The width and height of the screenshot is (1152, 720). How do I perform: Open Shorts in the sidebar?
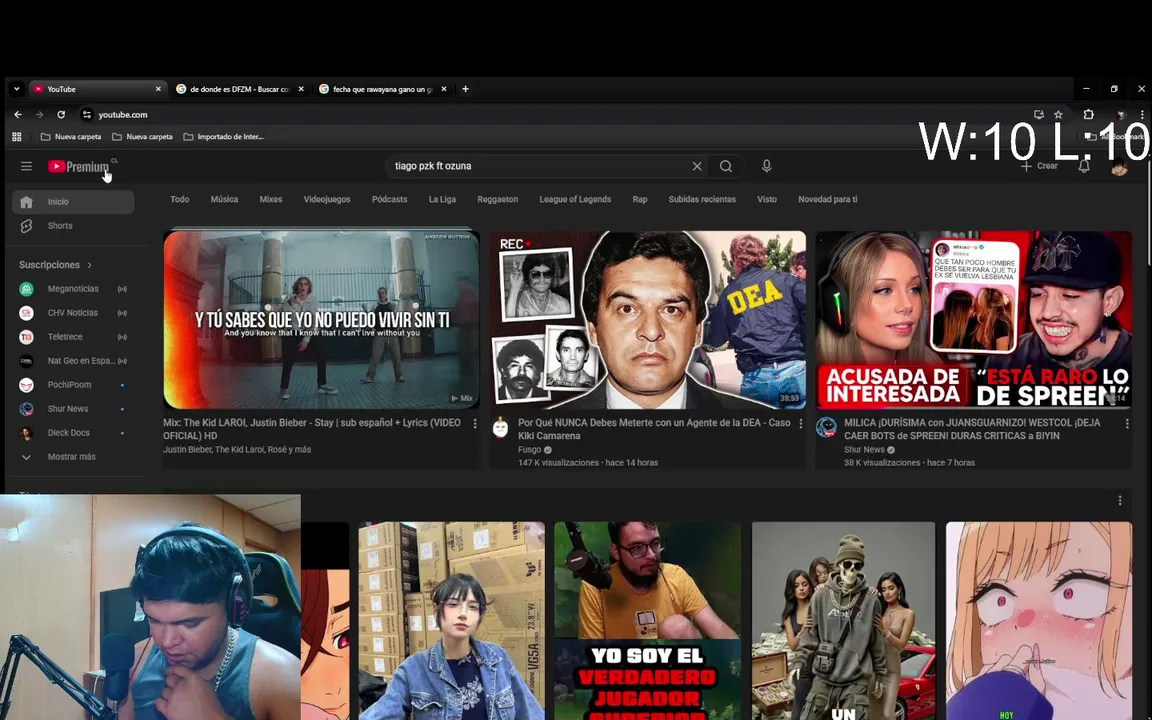click(73, 226)
